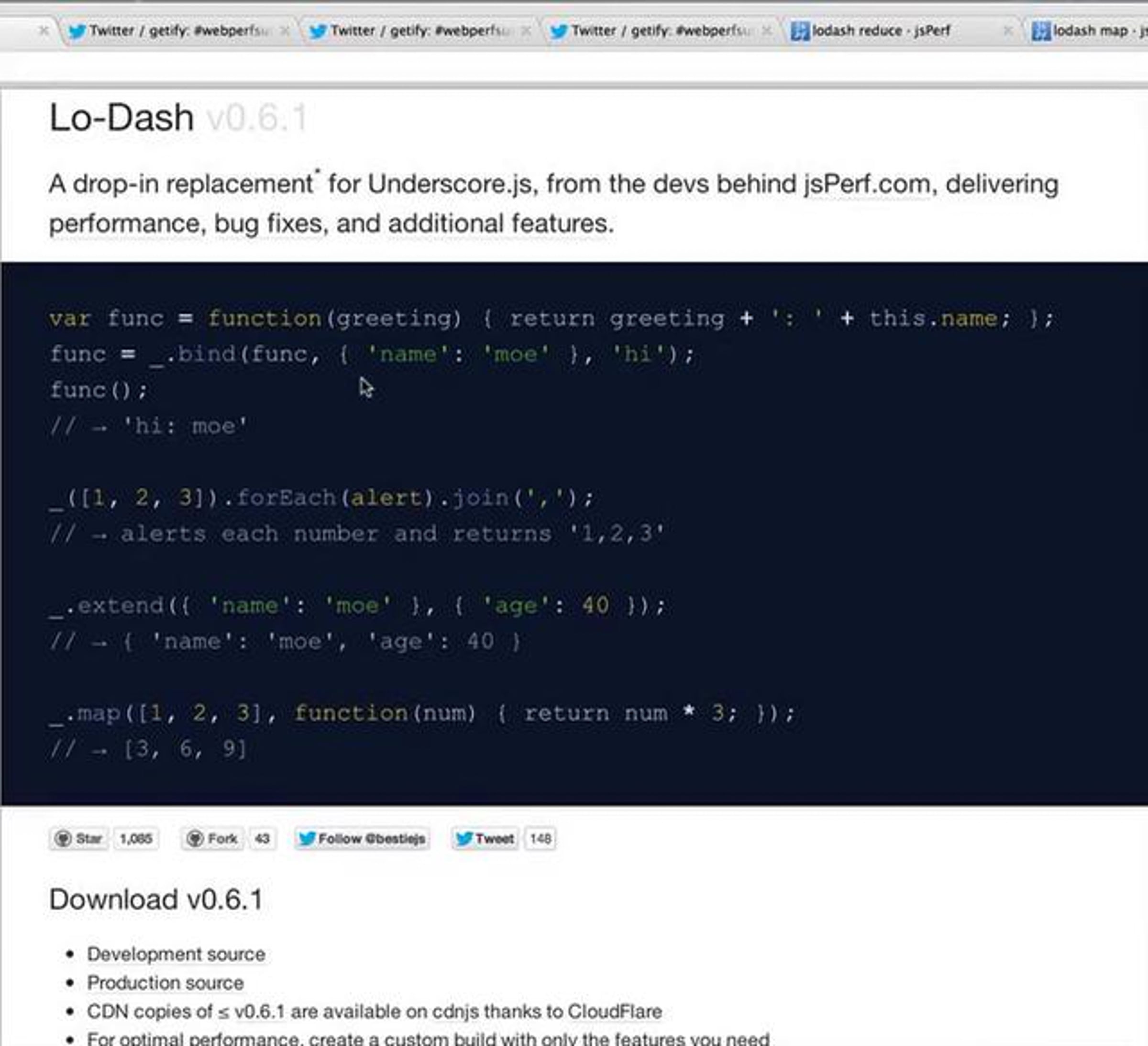Click the code line starting "var func = function(greeting)"

[552, 319]
